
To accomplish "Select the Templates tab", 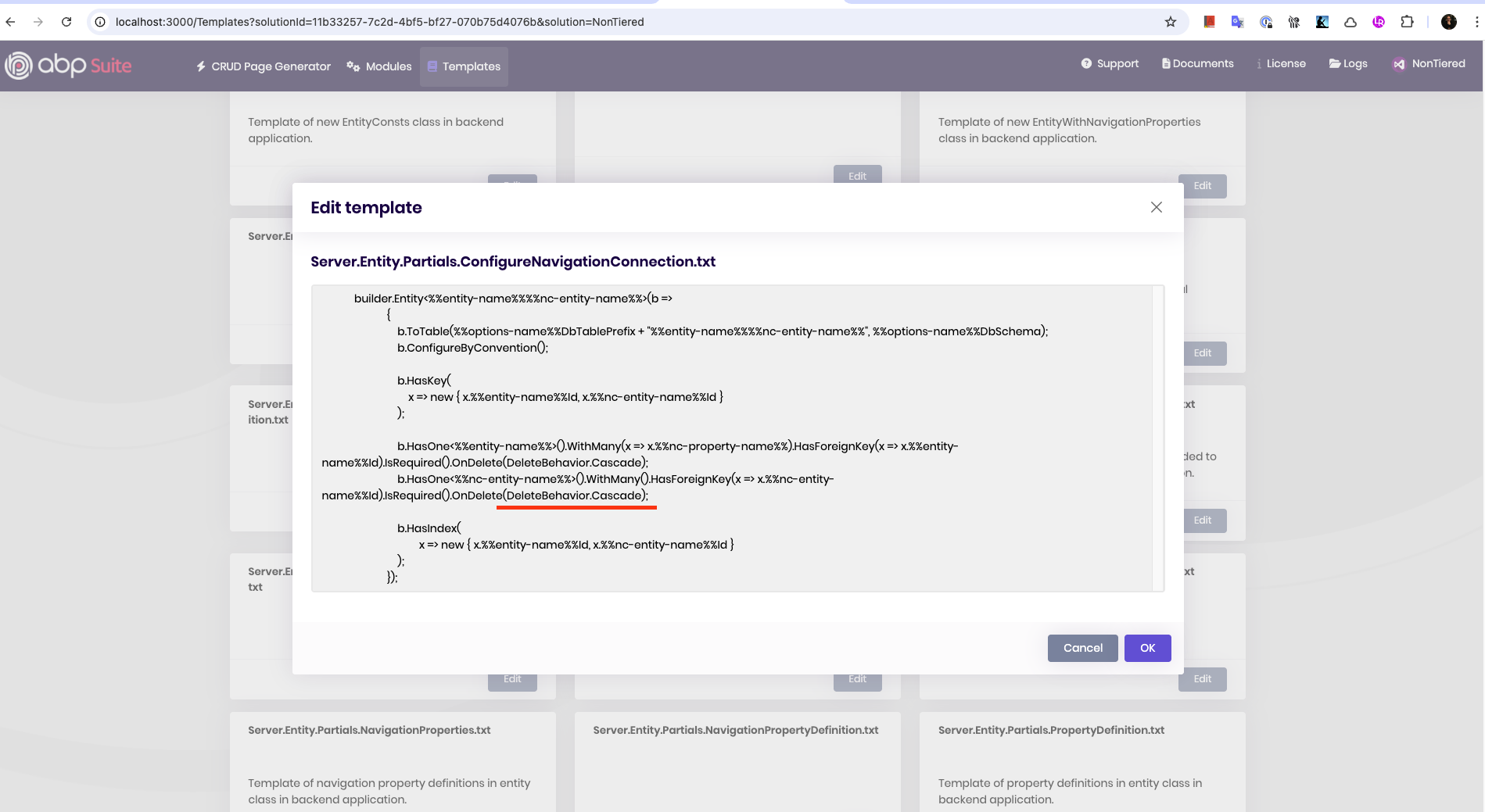I will tap(464, 66).
